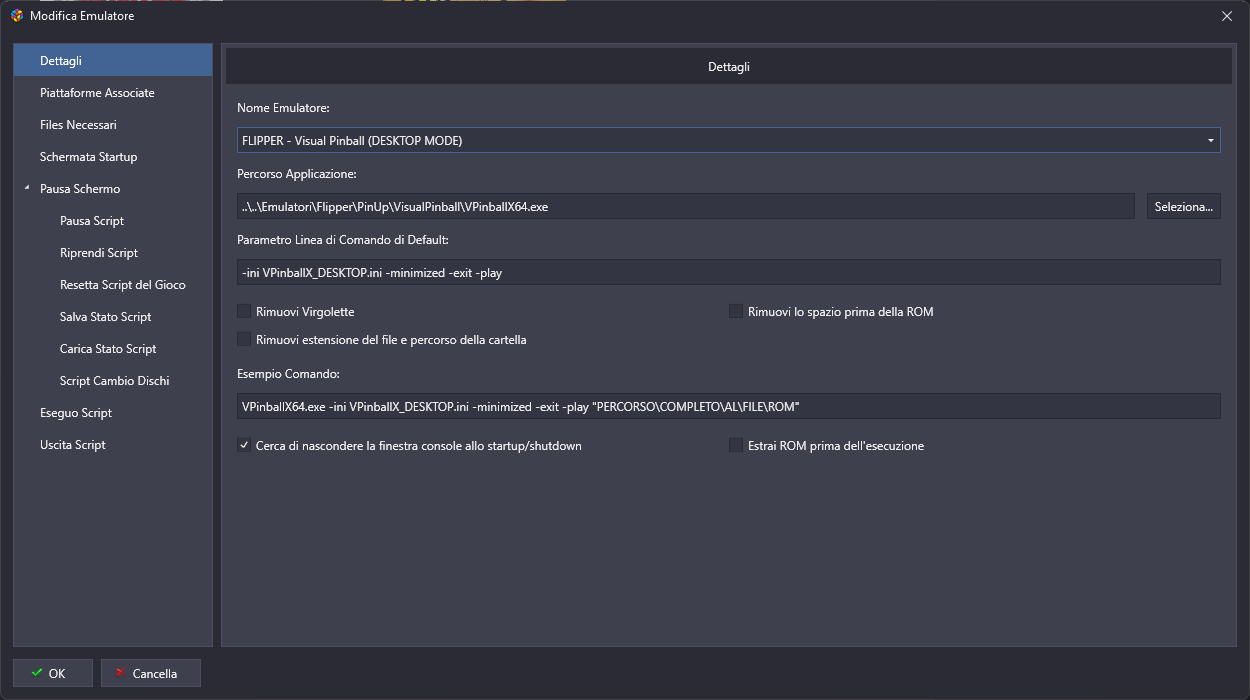Select Files Necessari in sidebar
The width and height of the screenshot is (1250, 700).
(78, 125)
